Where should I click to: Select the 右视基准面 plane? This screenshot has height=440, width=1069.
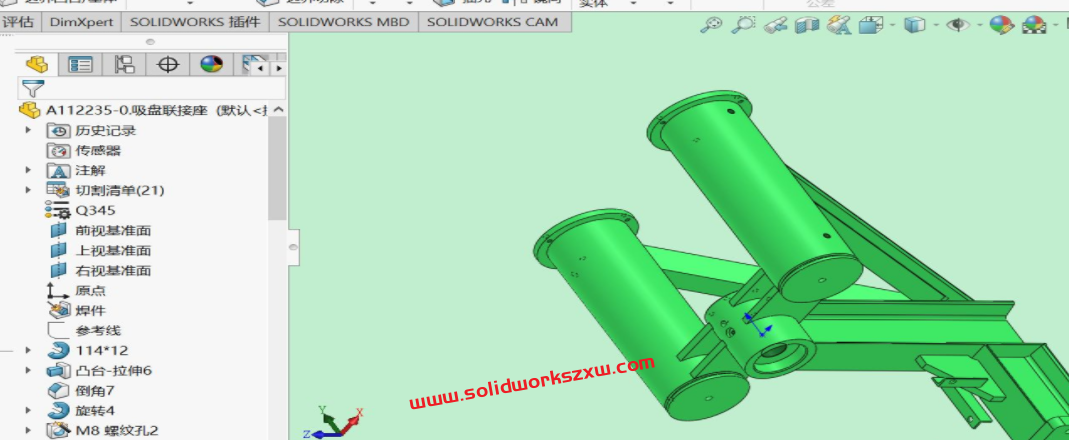[113, 271]
